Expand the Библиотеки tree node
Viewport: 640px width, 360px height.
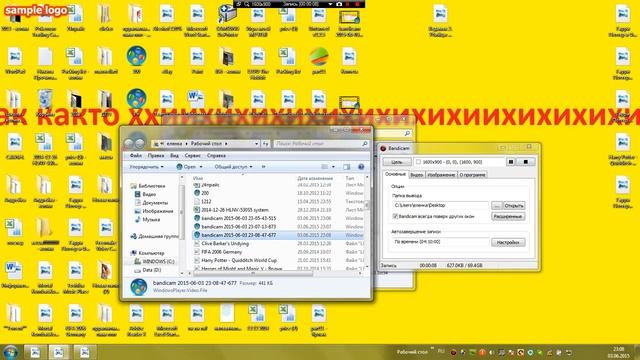click(151, 186)
